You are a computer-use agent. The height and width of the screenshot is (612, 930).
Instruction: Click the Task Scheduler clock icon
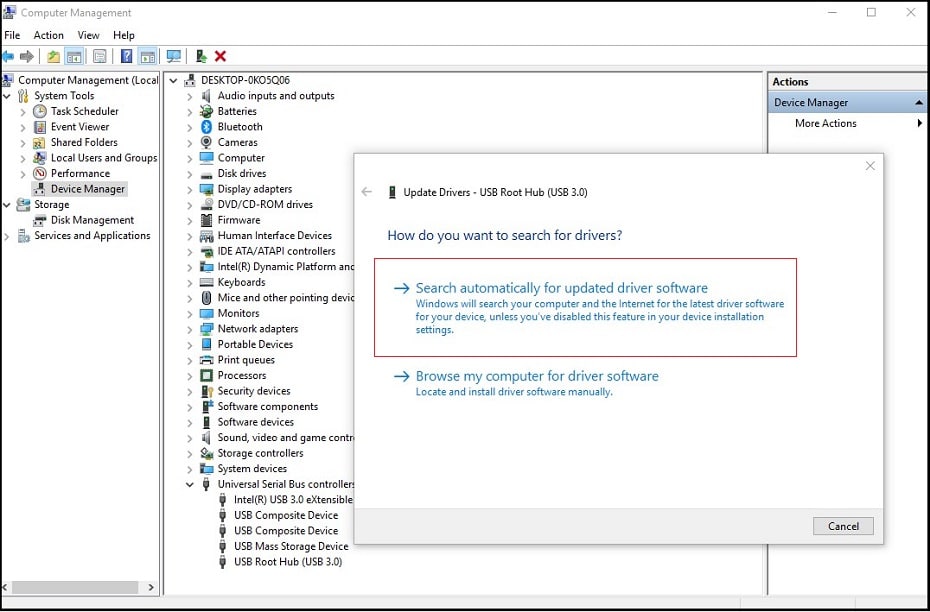click(x=40, y=111)
